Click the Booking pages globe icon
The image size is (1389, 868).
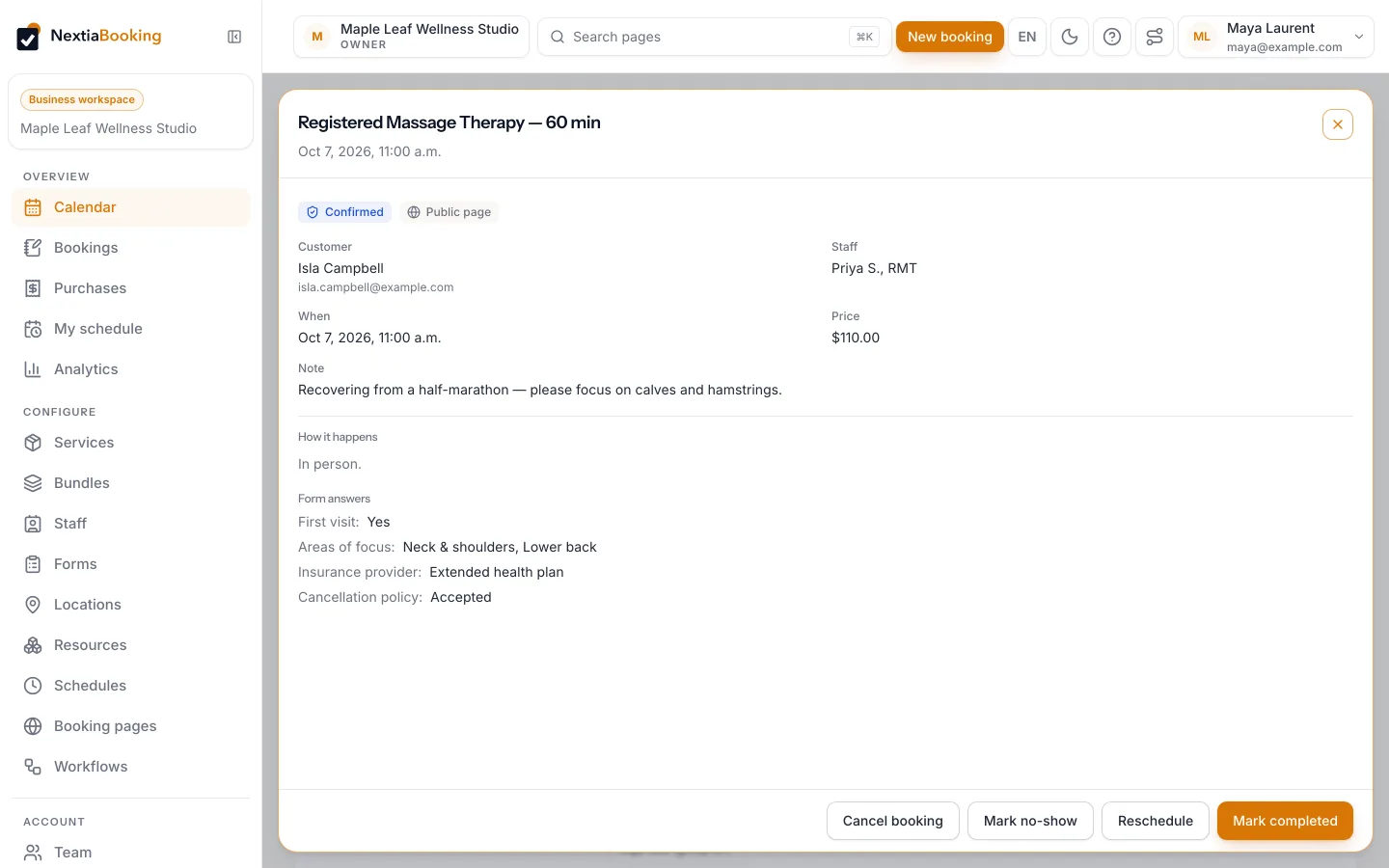tap(33, 726)
